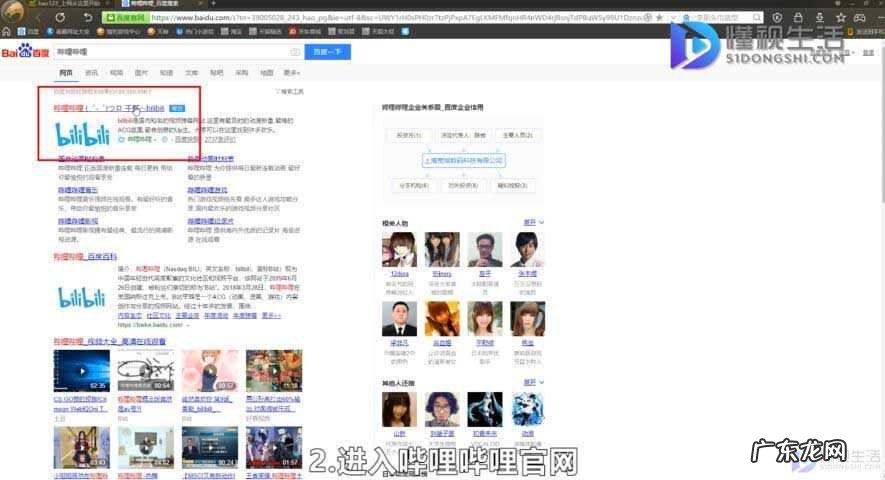Expand the 其他人还搜 section with 展开

(533, 382)
